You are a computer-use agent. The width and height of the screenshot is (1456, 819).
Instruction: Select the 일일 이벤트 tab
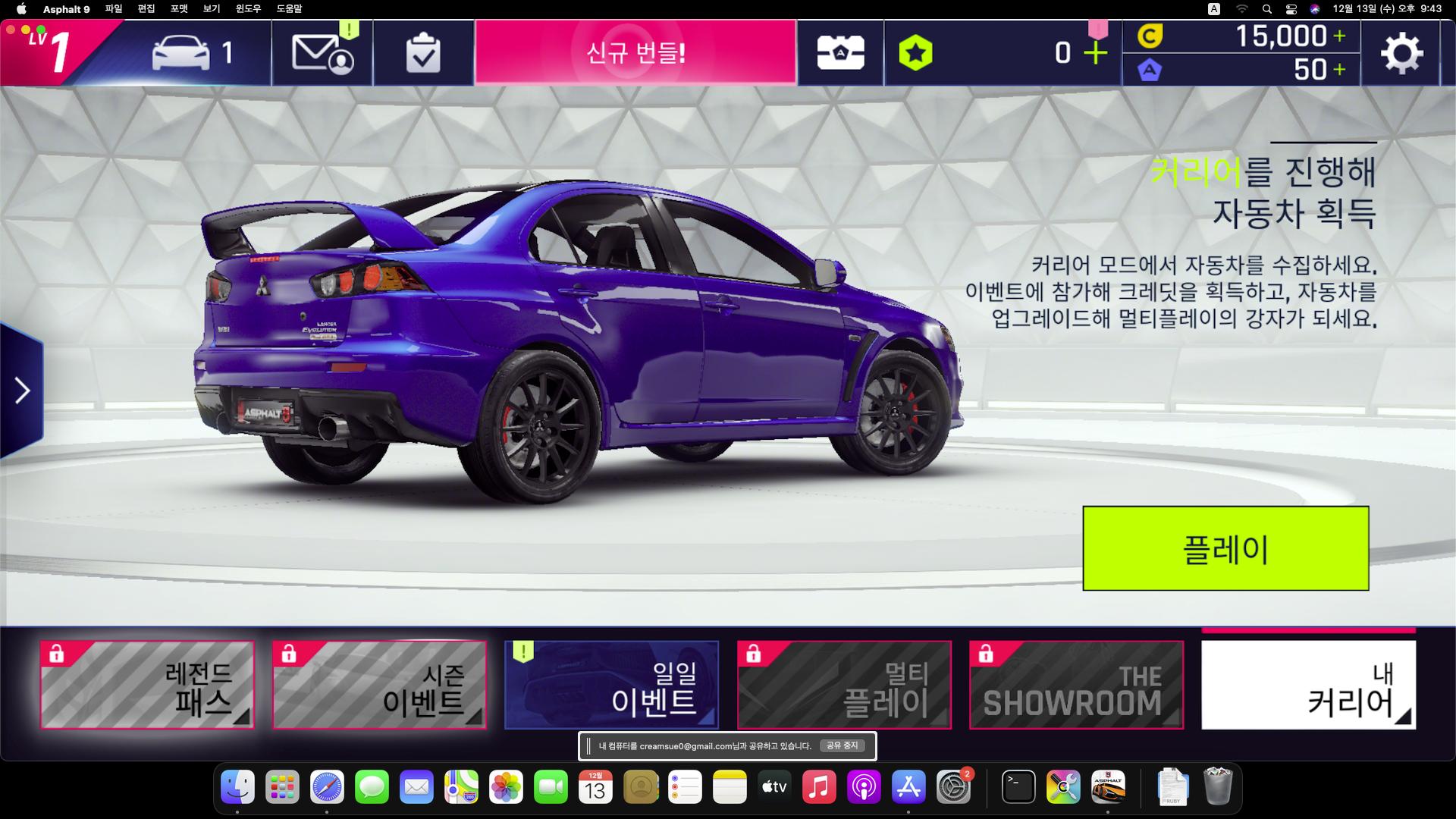(611, 685)
